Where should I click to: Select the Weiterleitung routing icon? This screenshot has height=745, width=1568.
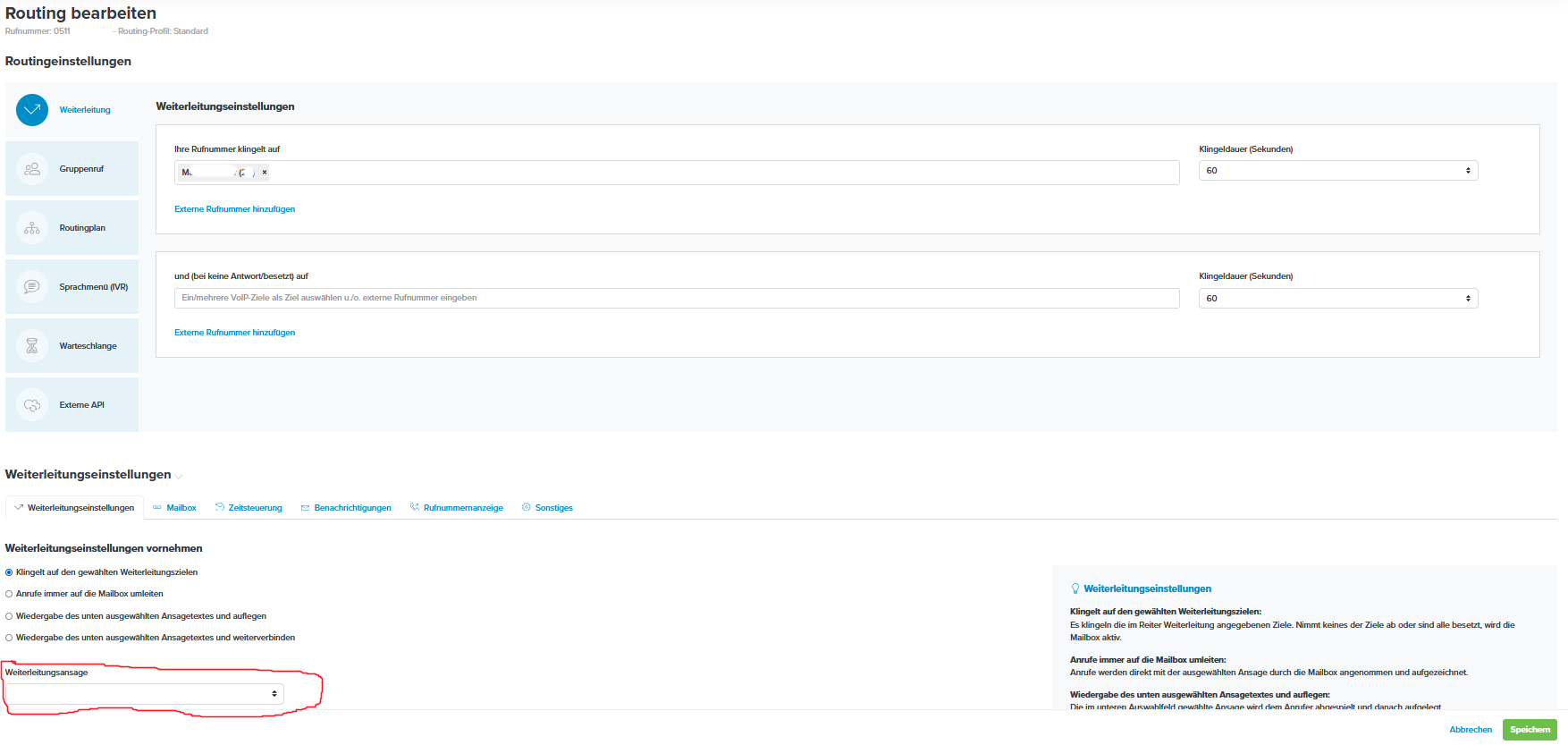coord(32,110)
